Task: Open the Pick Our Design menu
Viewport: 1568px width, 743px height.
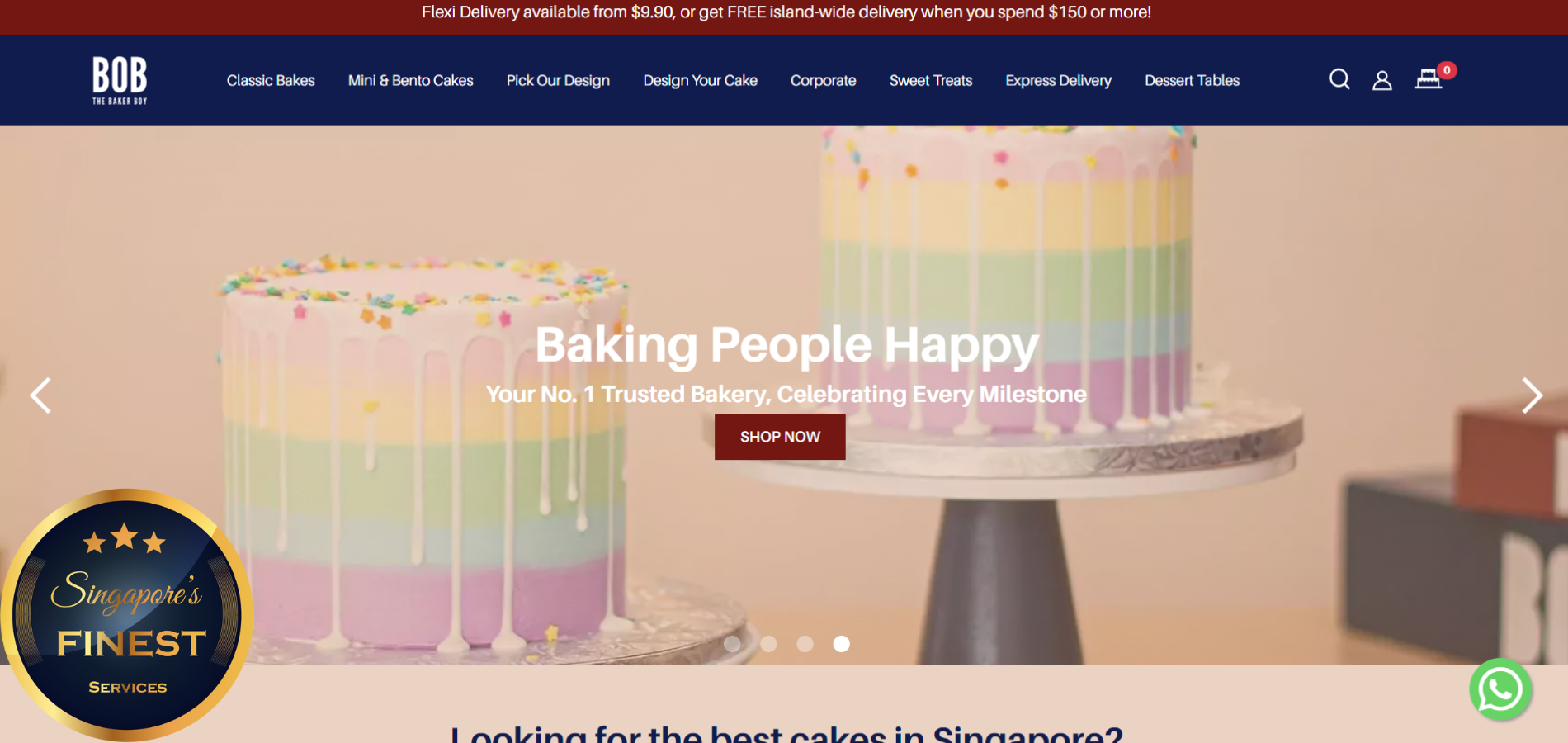Action: [x=558, y=81]
